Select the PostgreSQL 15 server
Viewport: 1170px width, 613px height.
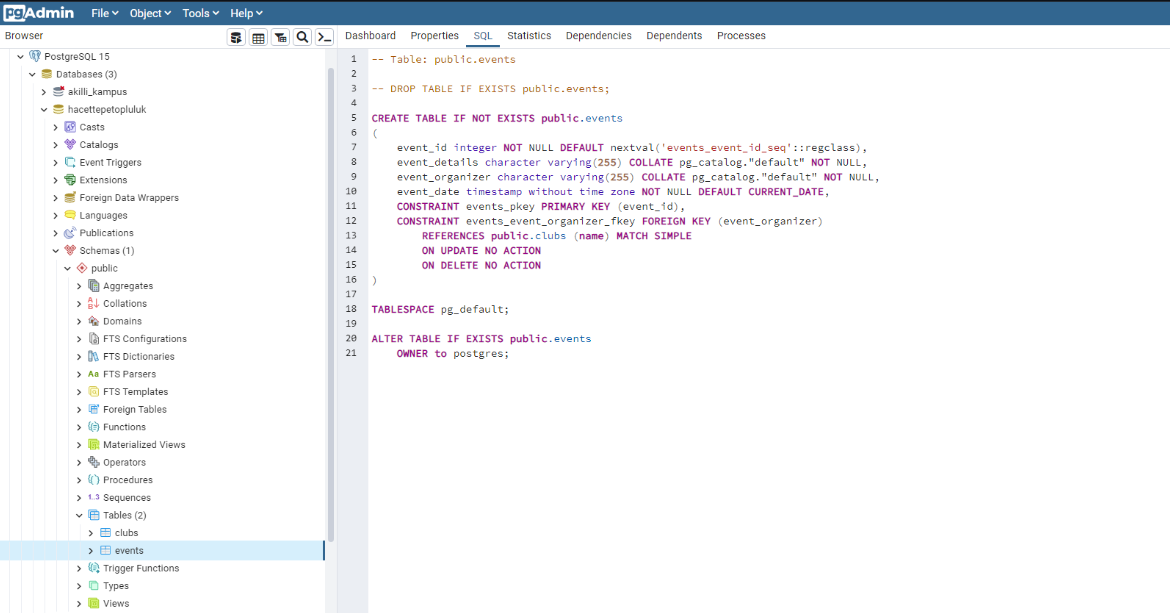click(x=82, y=56)
